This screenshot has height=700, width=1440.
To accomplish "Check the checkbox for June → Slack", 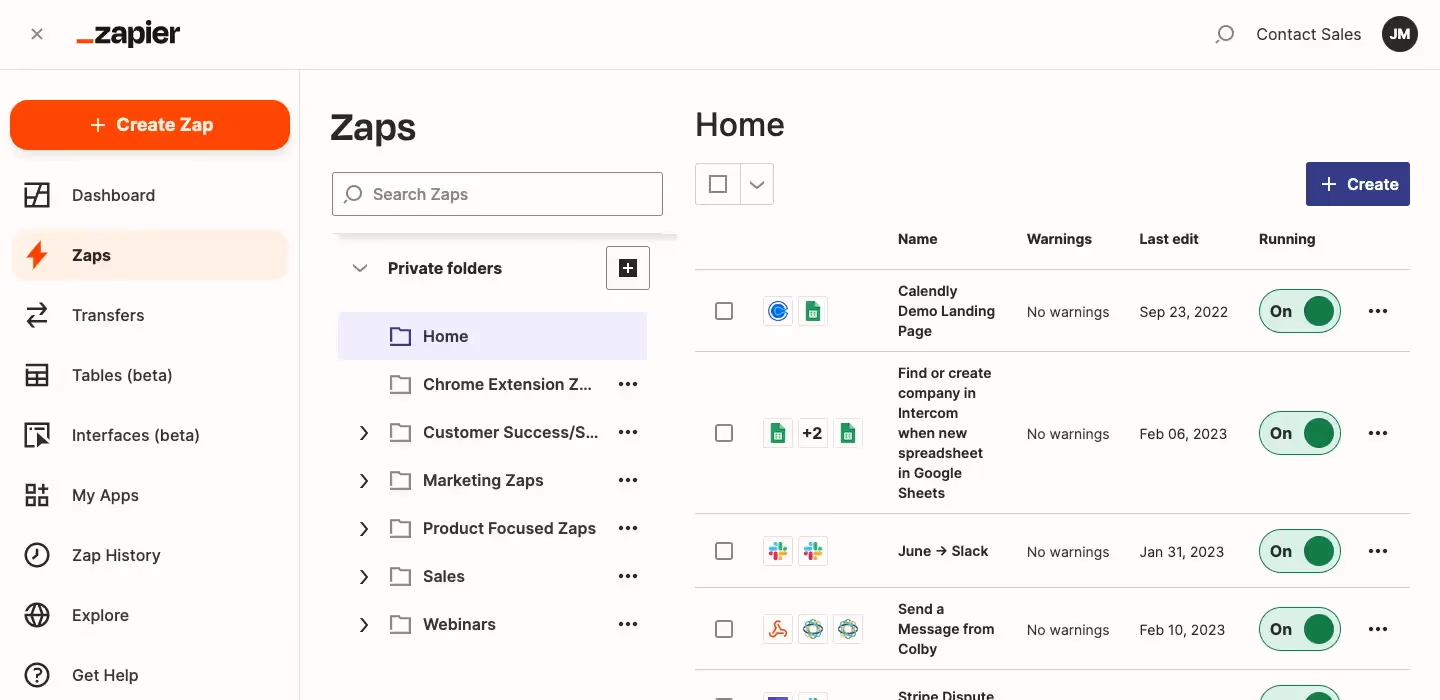I will (724, 551).
